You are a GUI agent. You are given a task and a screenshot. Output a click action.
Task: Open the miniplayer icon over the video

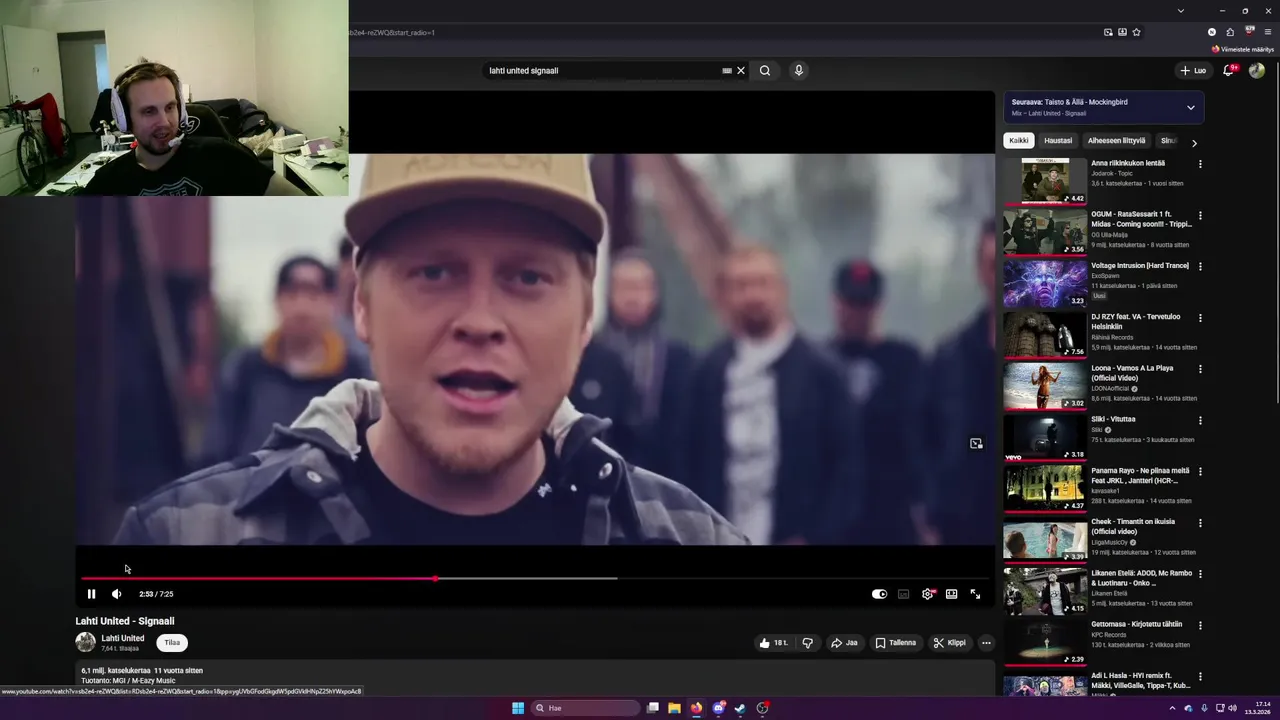(x=976, y=443)
